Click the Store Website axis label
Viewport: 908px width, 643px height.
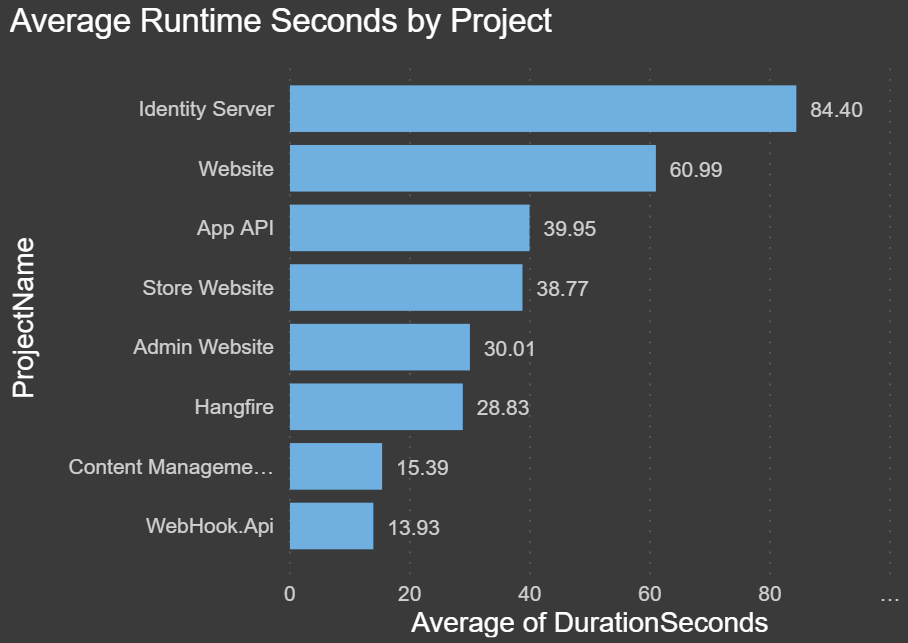pos(208,288)
